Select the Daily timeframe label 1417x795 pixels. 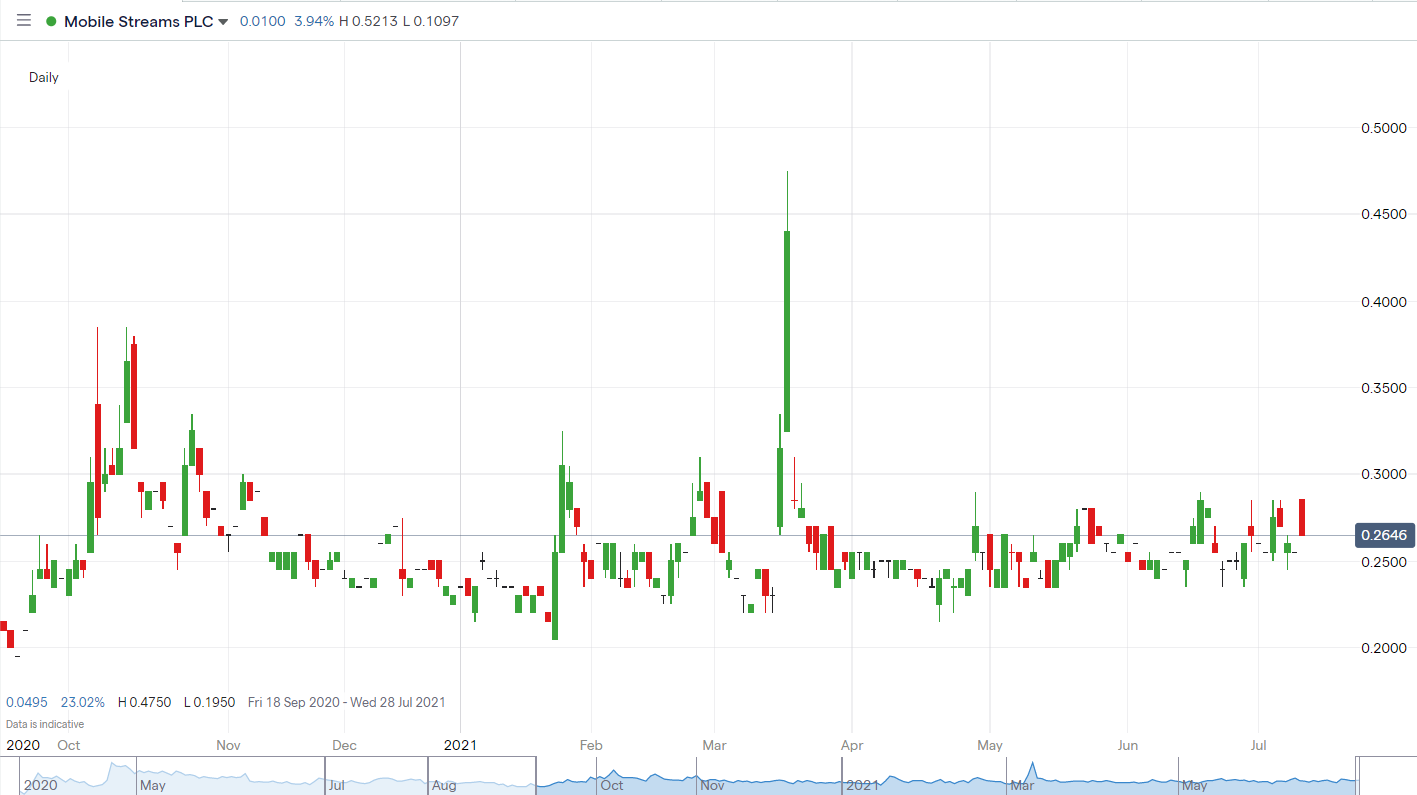pyautogui.click(x=44, y=77)
